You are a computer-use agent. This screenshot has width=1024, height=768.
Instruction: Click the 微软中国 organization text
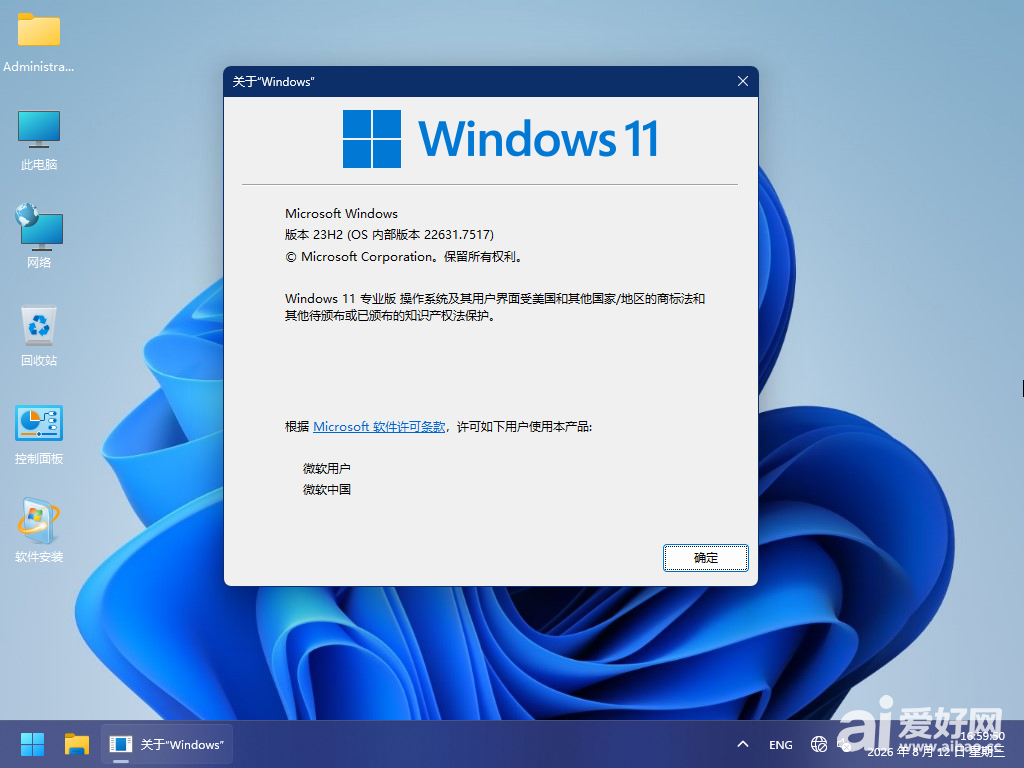pyautogui.click(x=327, y=489)
